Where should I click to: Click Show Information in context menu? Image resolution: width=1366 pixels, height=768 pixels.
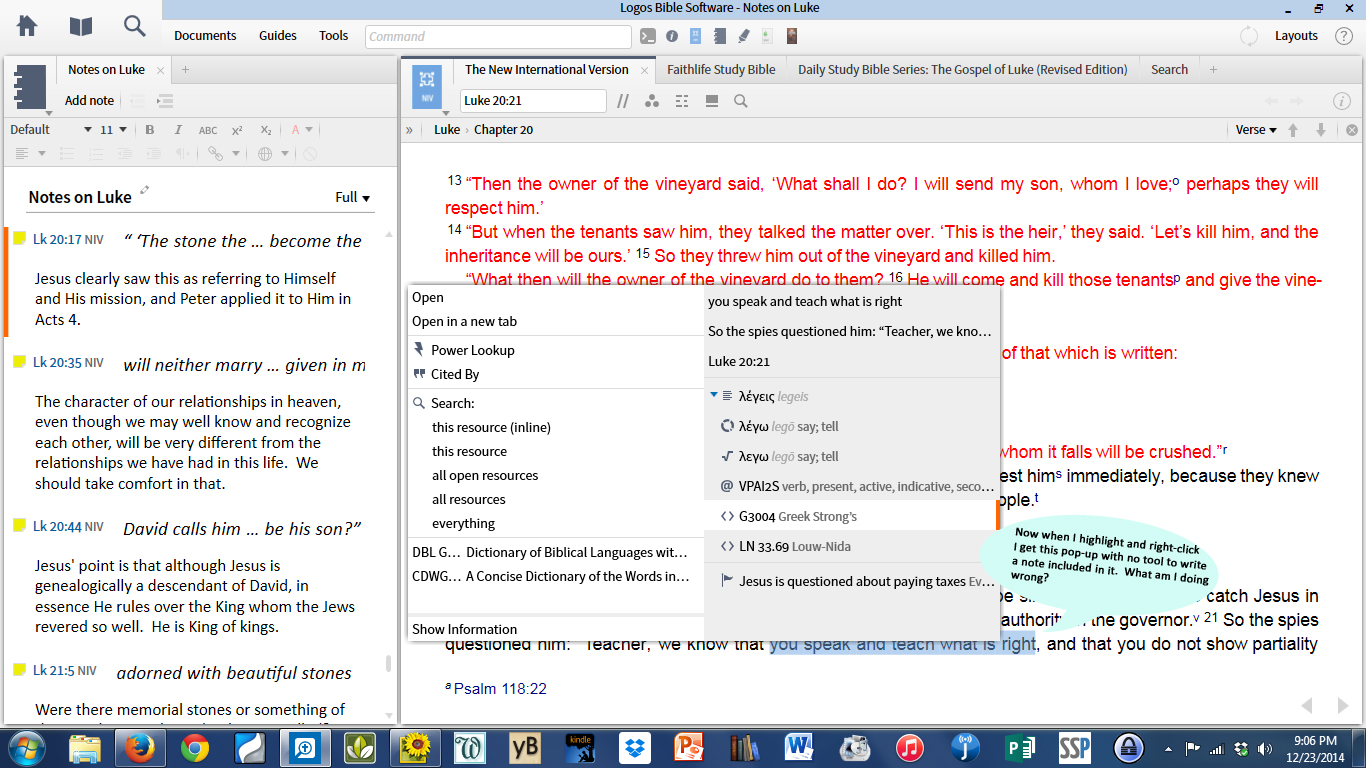[465, 629]
